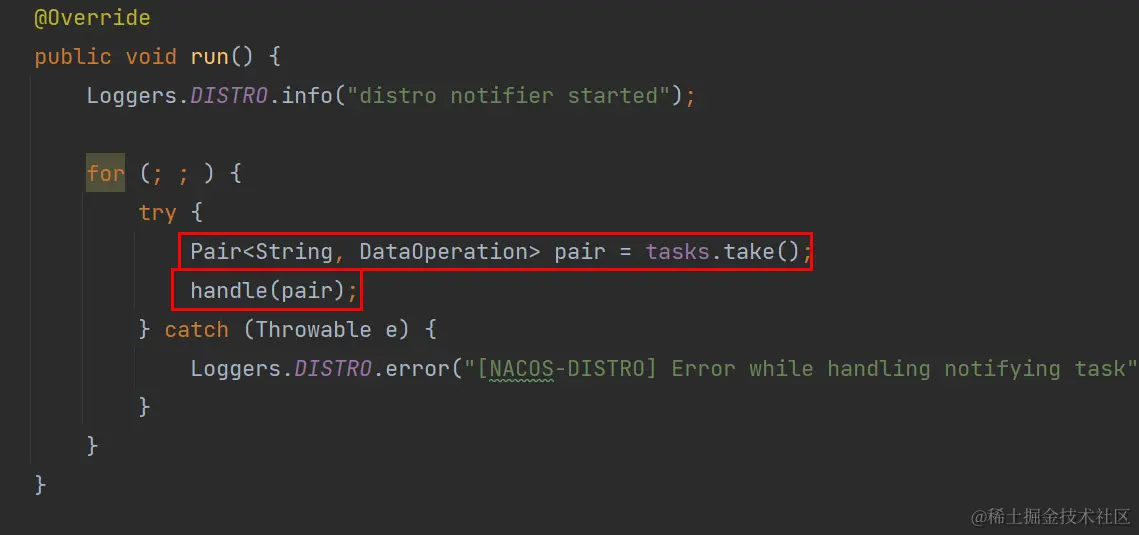Click the public keyword
Screen dimensions: 1139x535
click(73, 57)
